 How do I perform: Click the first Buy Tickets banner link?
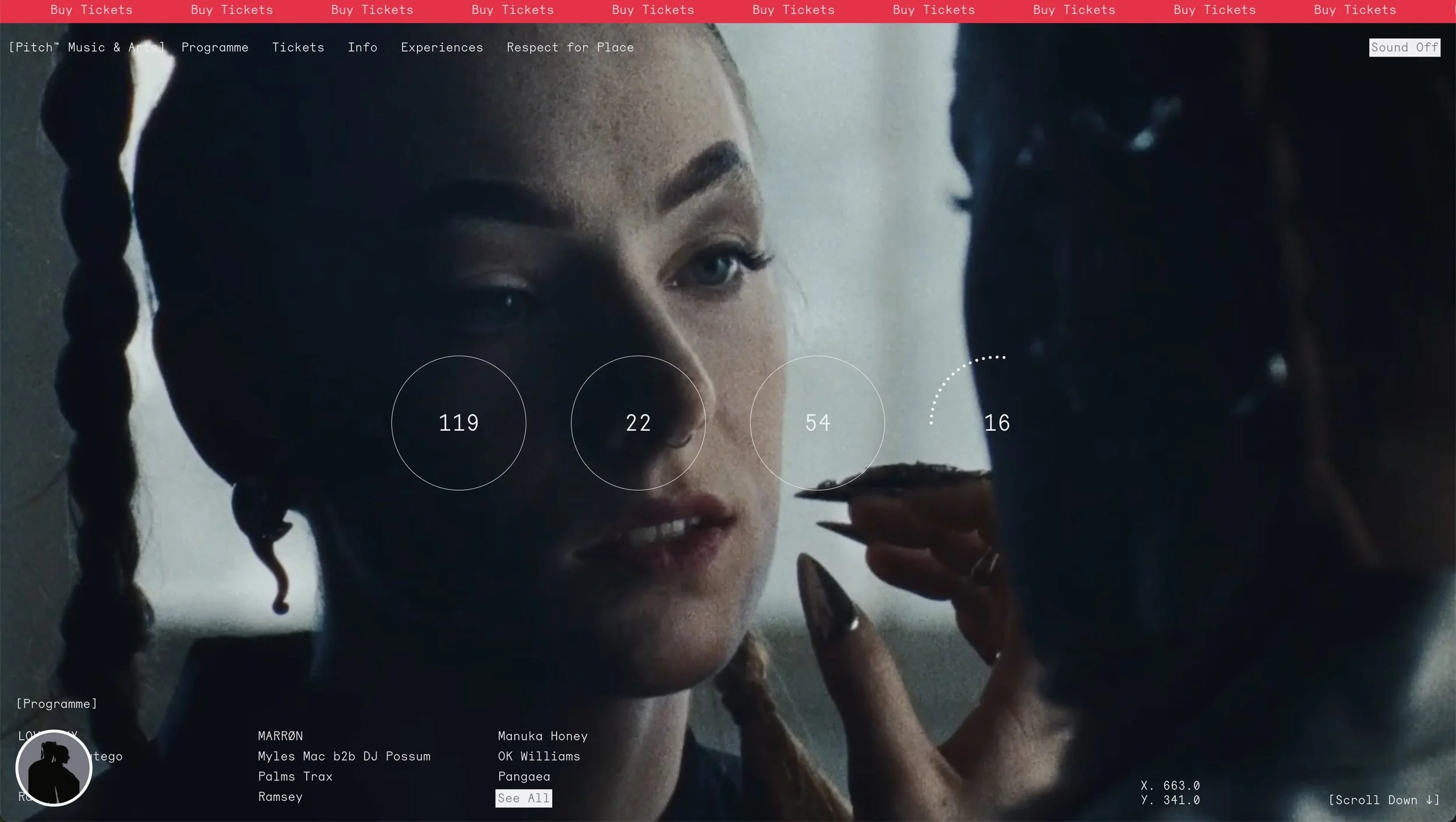click(91, 10)
